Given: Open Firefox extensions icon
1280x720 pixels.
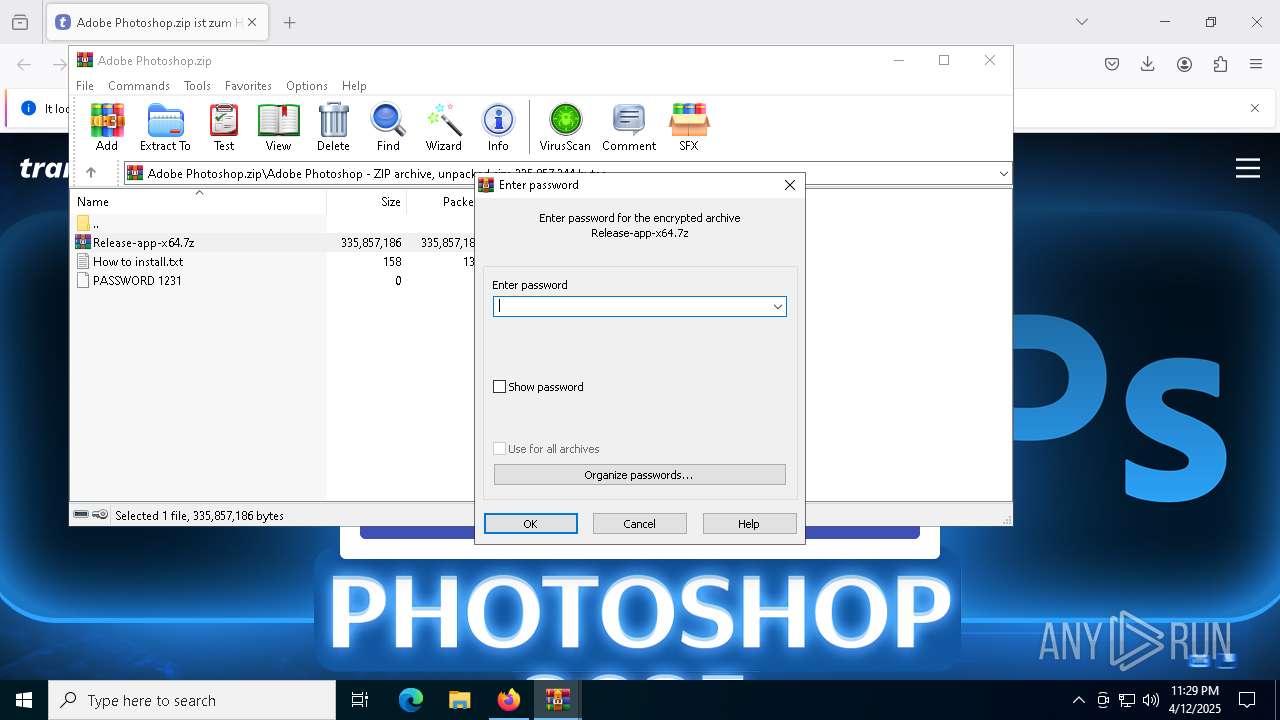Looking at the screenshot, I should click(1220, 64).
